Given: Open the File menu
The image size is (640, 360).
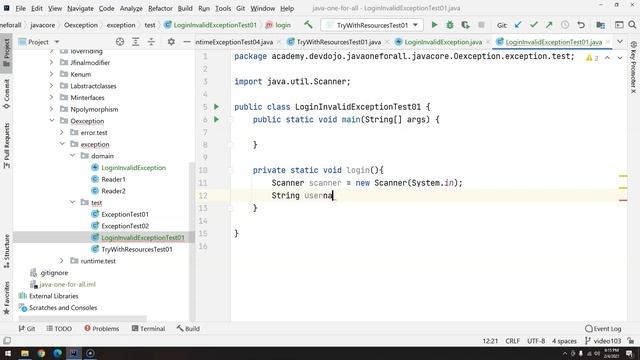Looking at the screenshot, I should (20, 8).
